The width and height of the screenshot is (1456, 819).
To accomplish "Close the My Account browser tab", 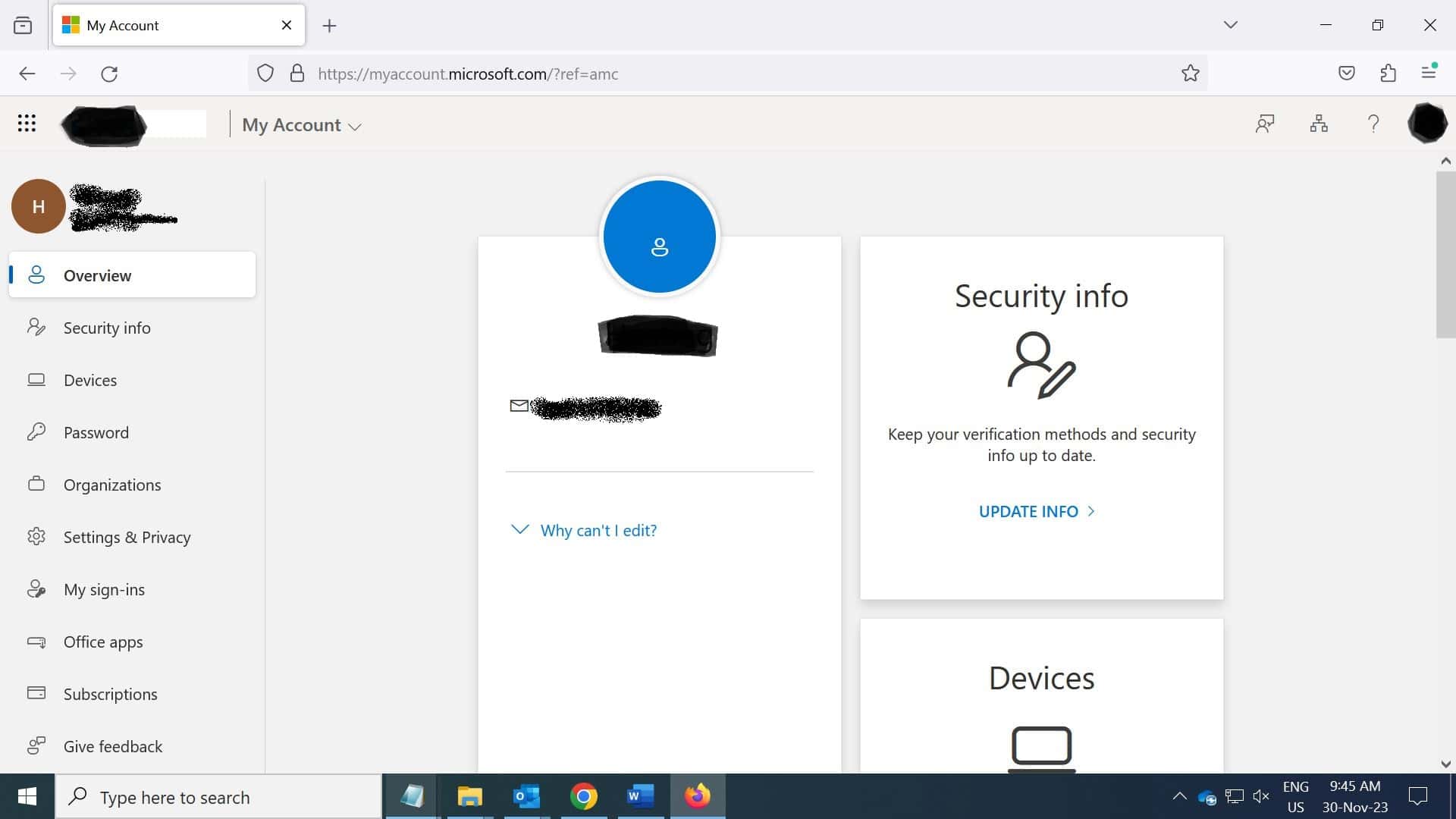I will [x=287, y=25].
